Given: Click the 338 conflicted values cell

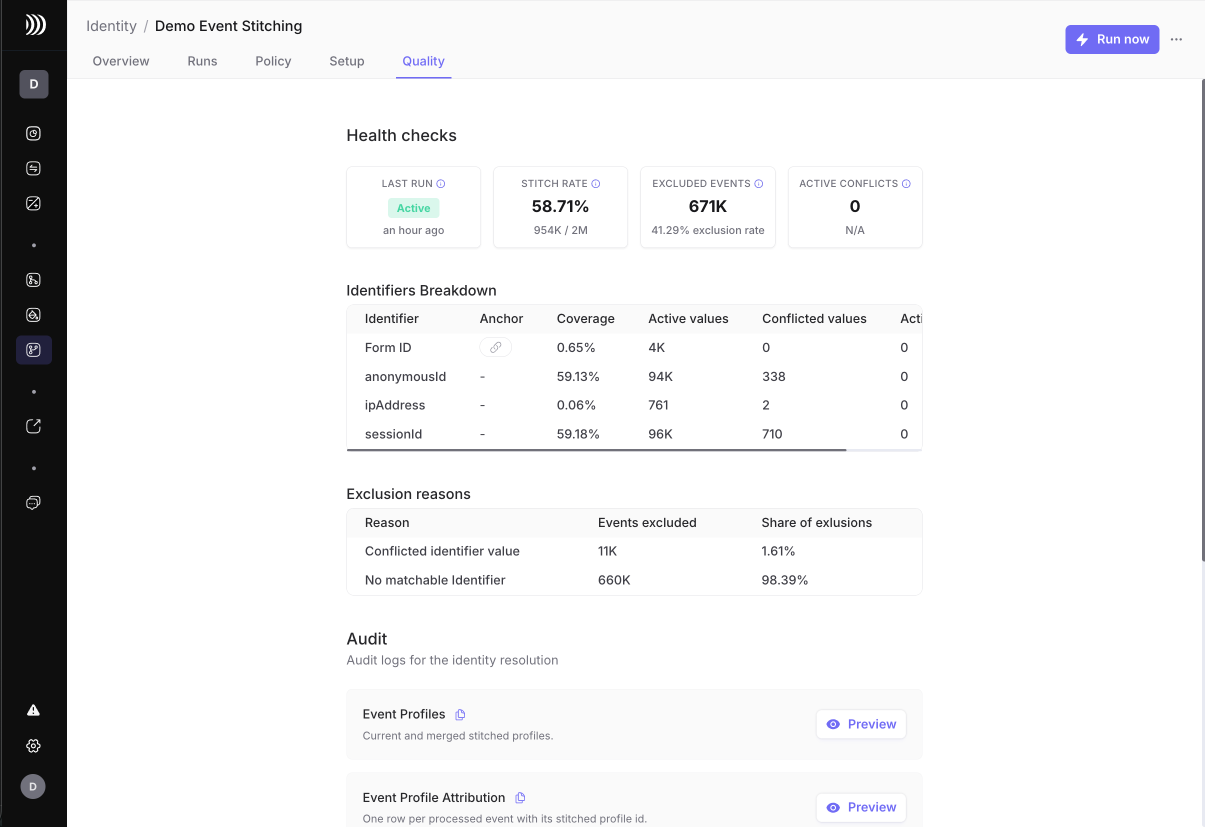Looking at the screenshot, I should coord(774,377).
